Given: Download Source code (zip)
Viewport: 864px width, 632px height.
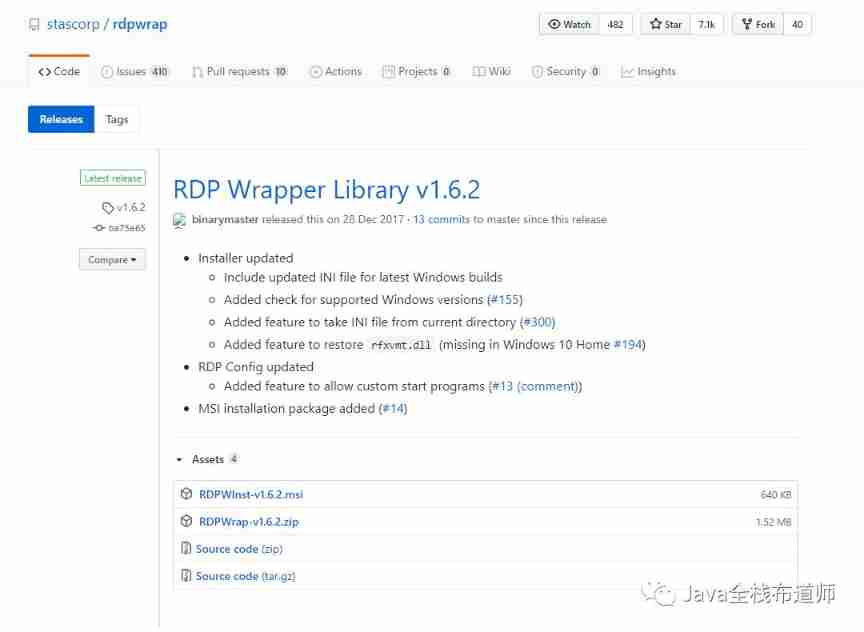Looking at the screenshot, I should 239,549.
